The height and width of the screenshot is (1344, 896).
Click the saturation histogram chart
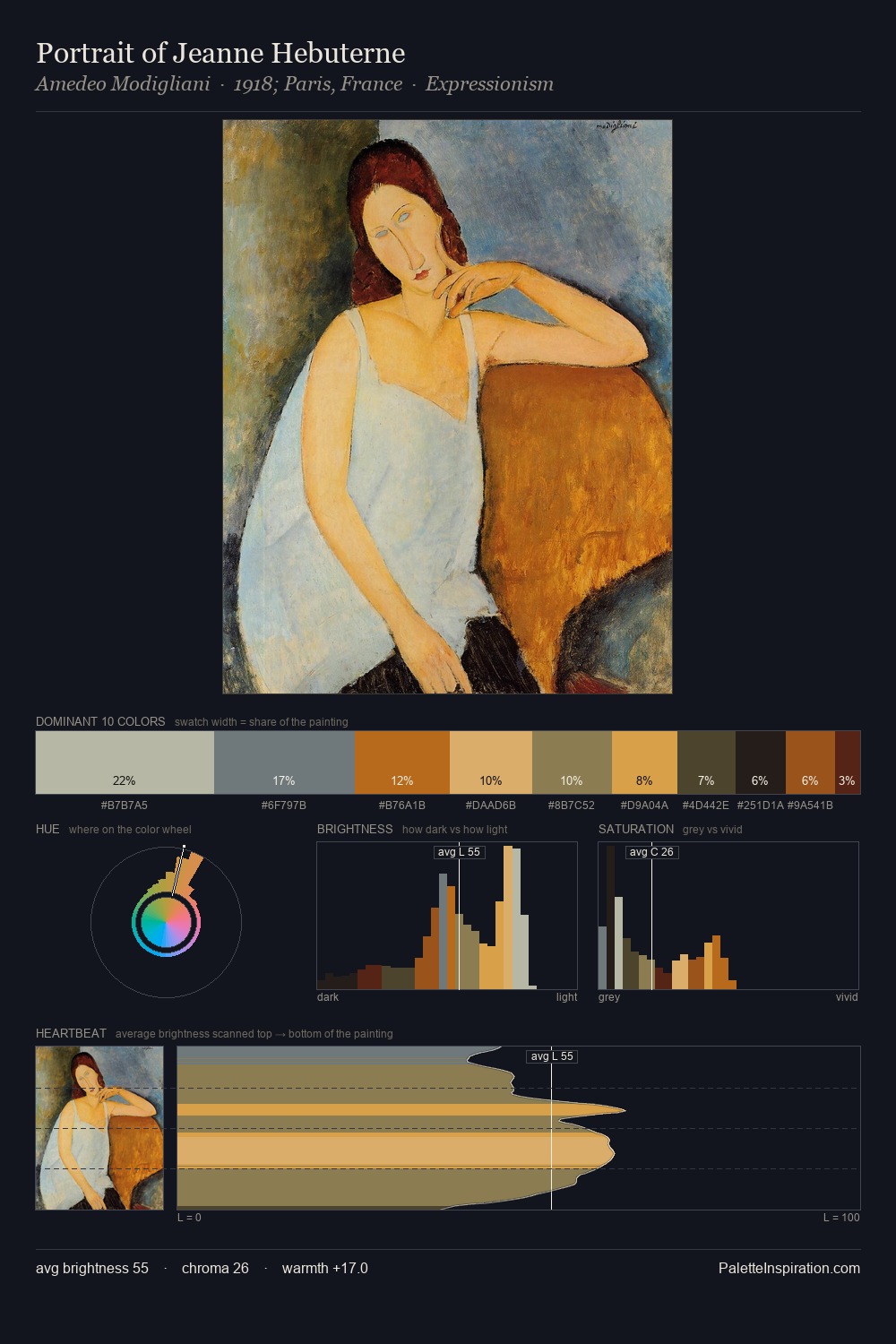click(x=728, y=916)
